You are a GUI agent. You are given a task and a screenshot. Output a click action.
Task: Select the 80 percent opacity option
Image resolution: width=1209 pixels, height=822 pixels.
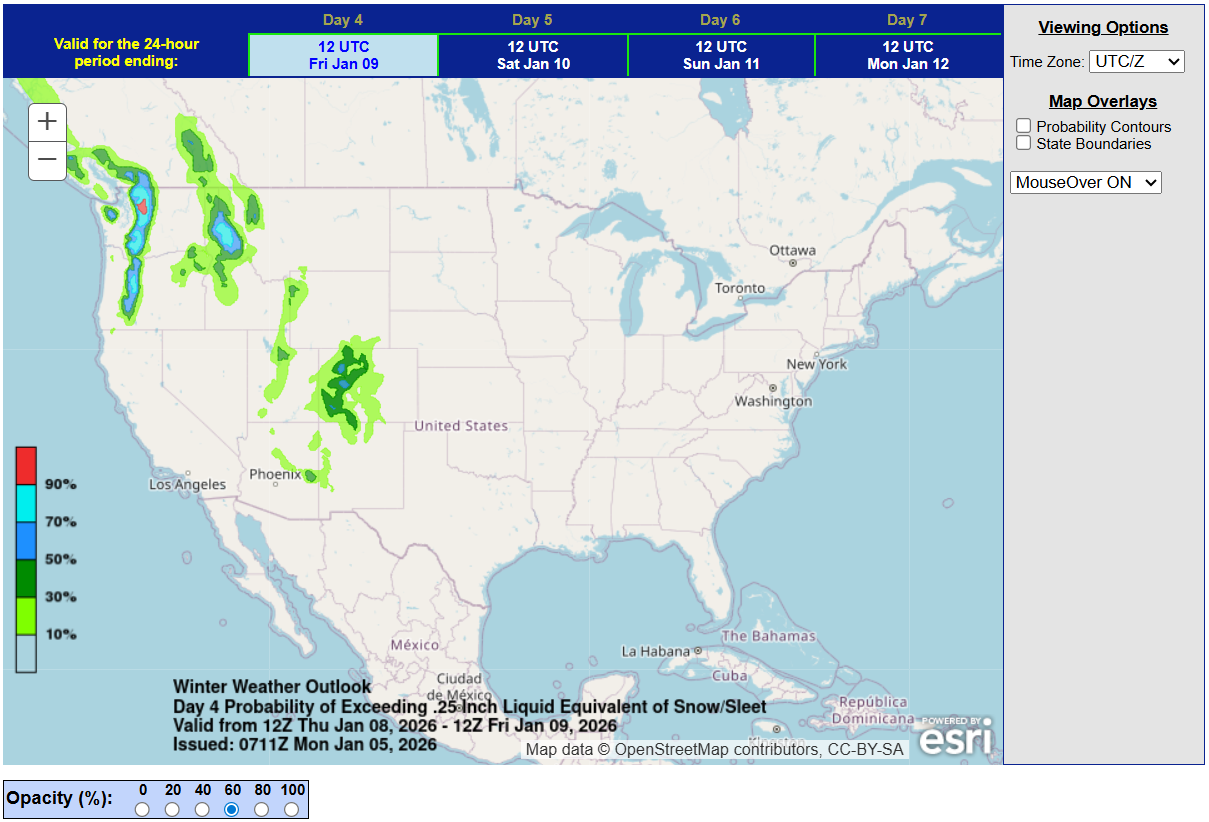click(x=261, y=810)
